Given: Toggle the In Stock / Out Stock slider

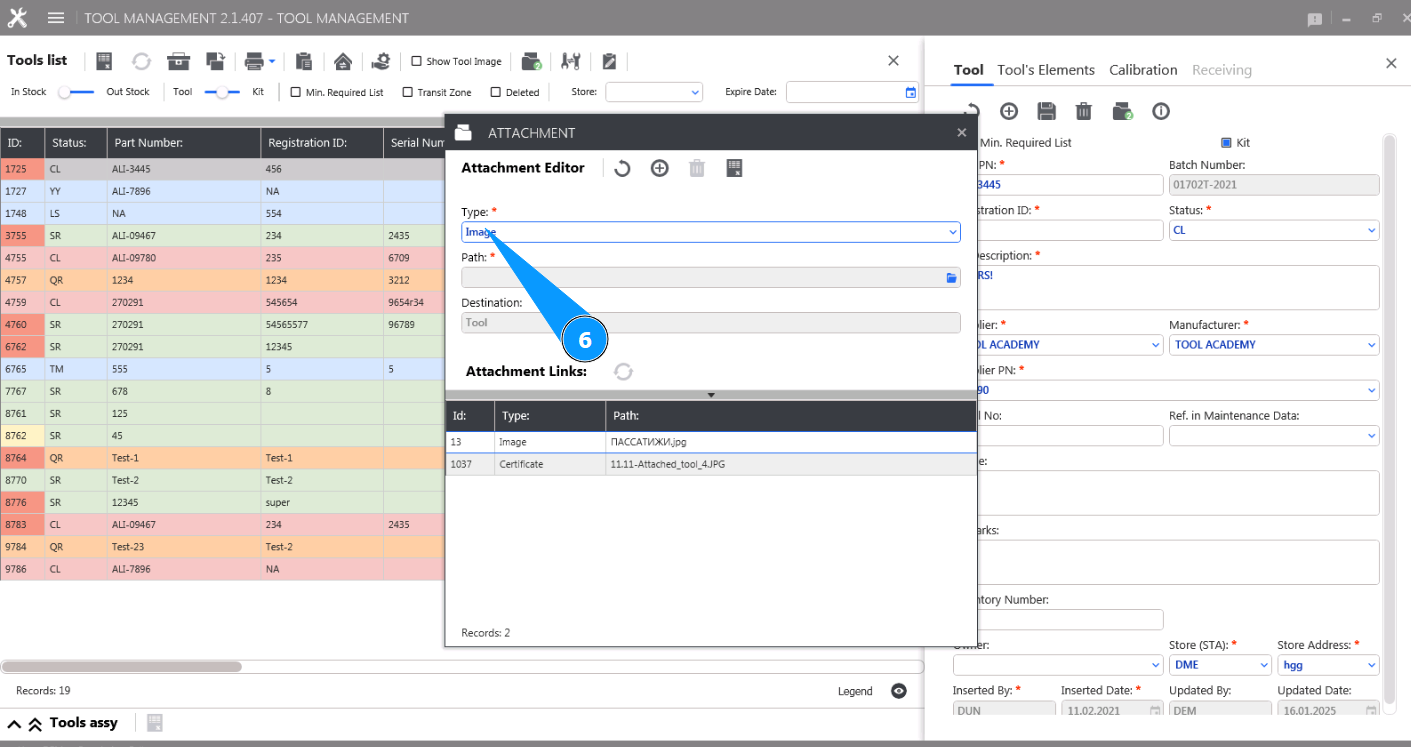Looking at the screenshot, I should pyautogui.click(x=76, y=92).
